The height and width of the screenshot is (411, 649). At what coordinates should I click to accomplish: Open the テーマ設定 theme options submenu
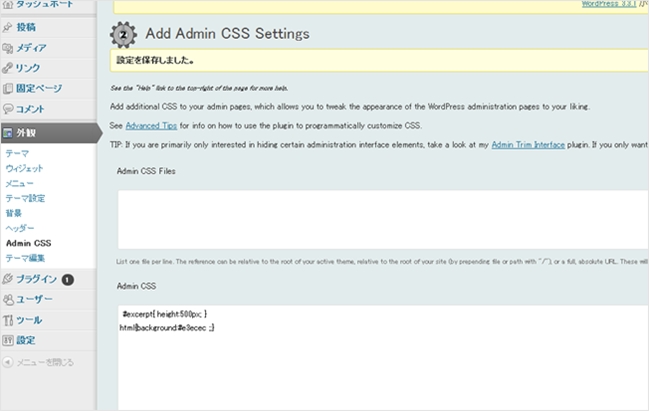(25, 198)
